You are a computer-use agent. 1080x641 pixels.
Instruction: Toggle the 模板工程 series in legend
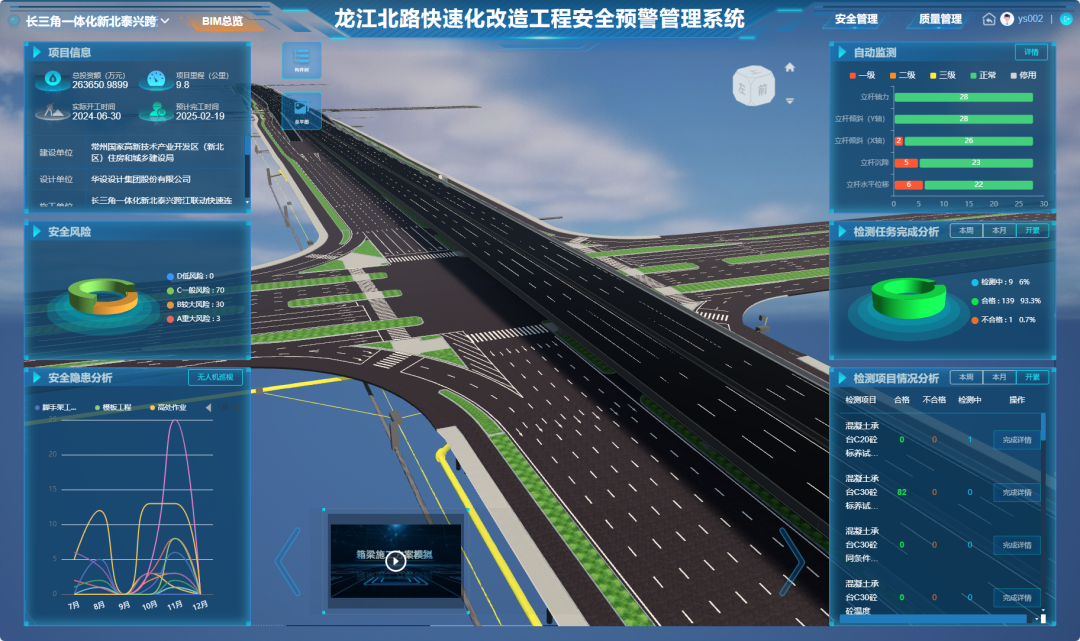pyautogui.click(x=113, y=408)
